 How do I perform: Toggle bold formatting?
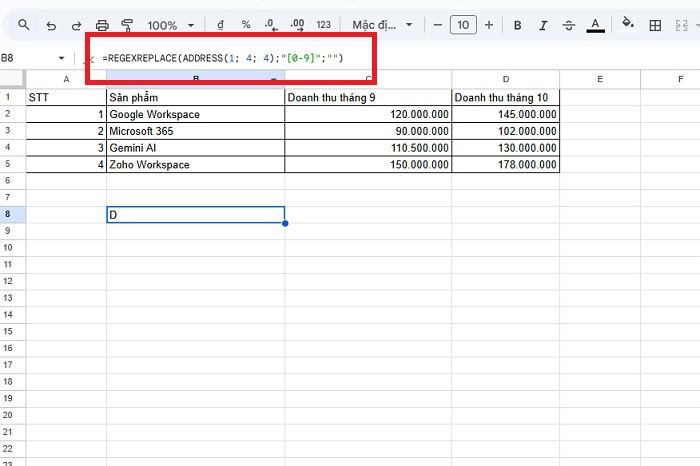point(517,25)
